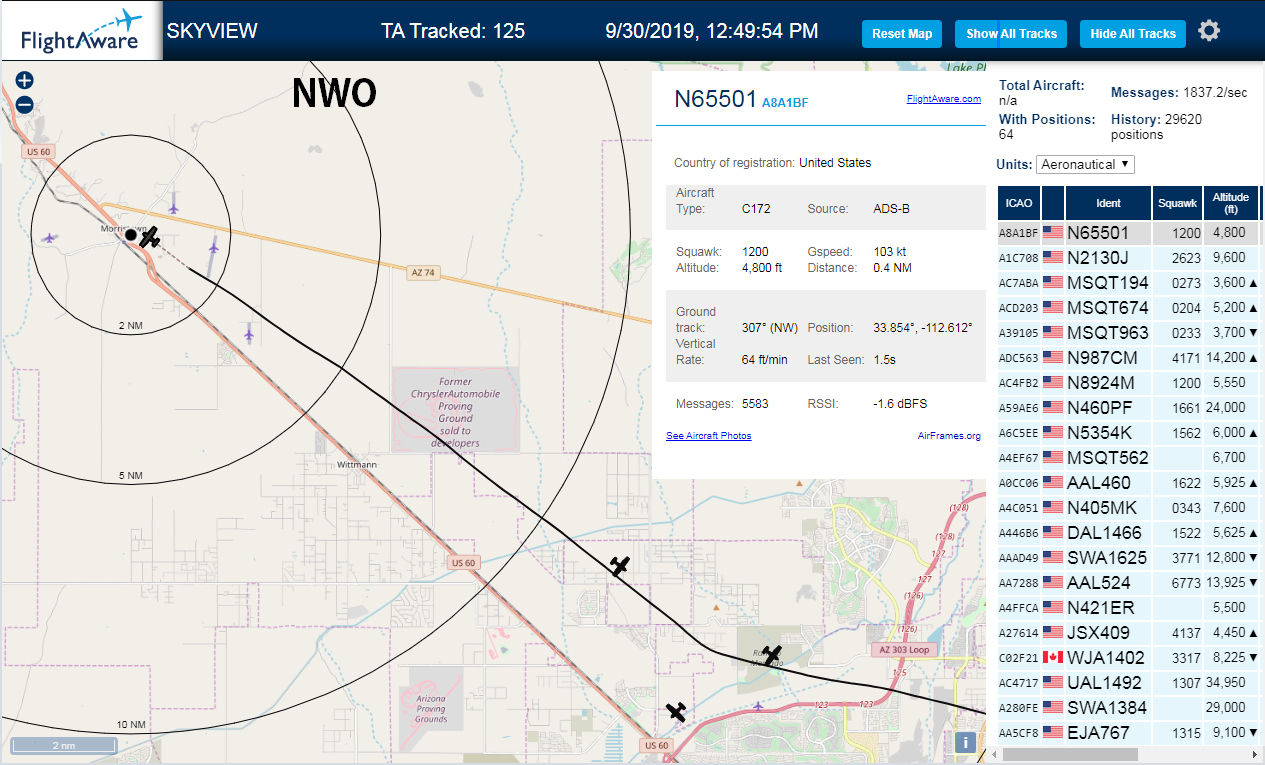Select the MSQT963 aircraft row
The width and height of the screenshot is (1265, 765).
[x=1130, y=333]
